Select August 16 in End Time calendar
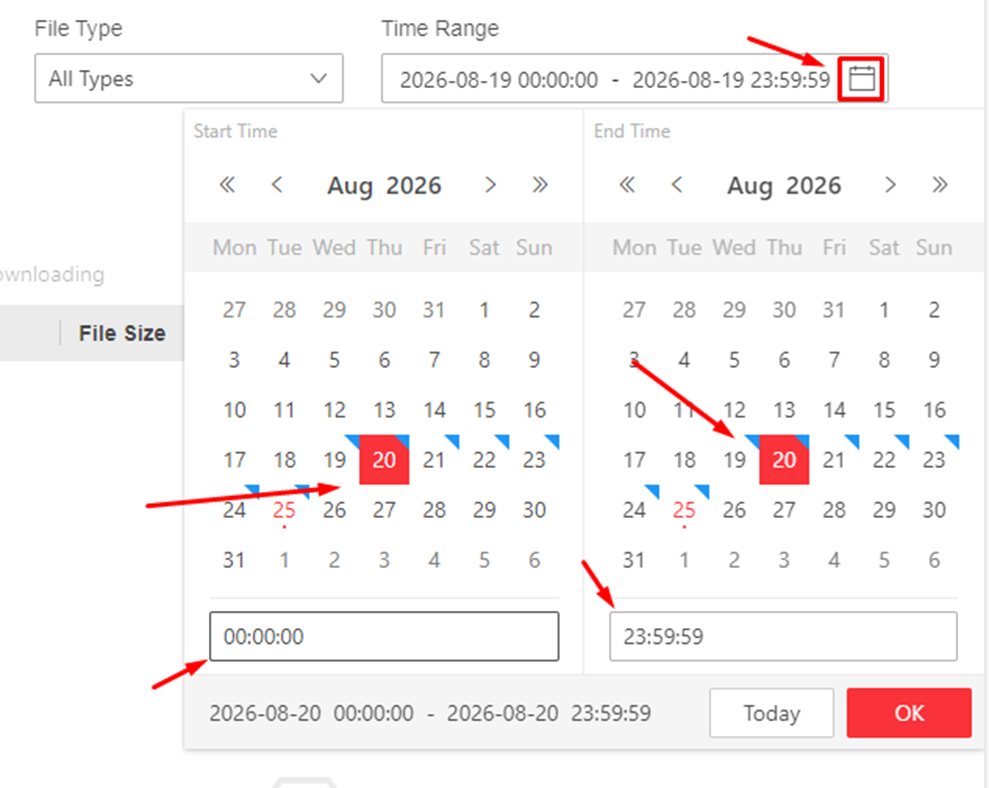 (x=934, y=410)
